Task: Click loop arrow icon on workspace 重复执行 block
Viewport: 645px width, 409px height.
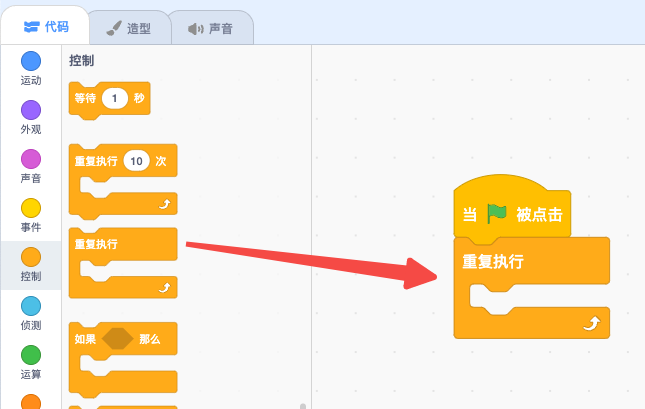Action: (x=592, y=323)
